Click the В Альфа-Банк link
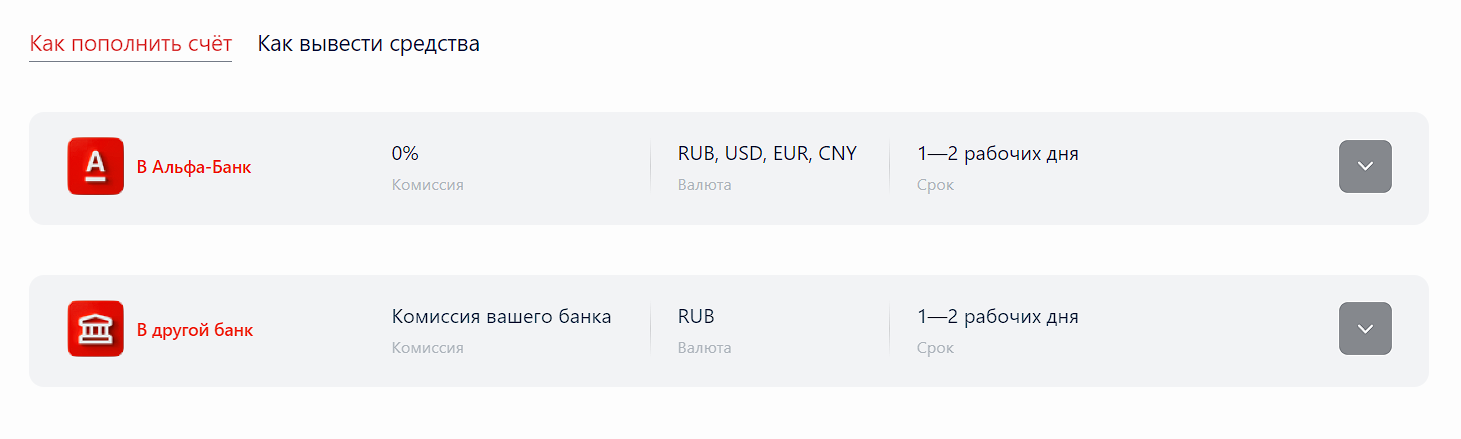Image resolution: width=1461 pixels, height=439 pixels. [194, 167]
